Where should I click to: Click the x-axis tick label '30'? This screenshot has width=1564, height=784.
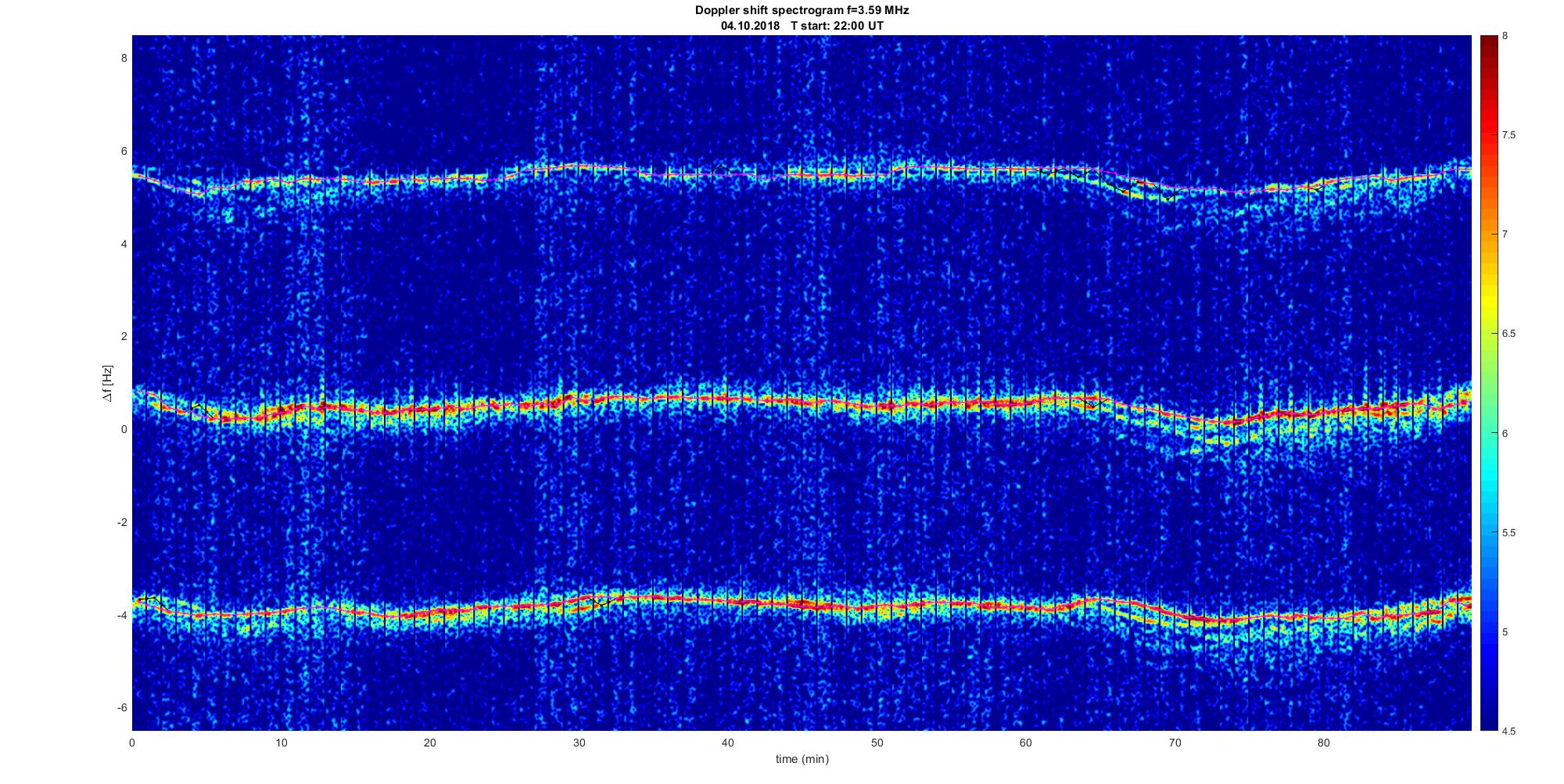click(579, 743)
